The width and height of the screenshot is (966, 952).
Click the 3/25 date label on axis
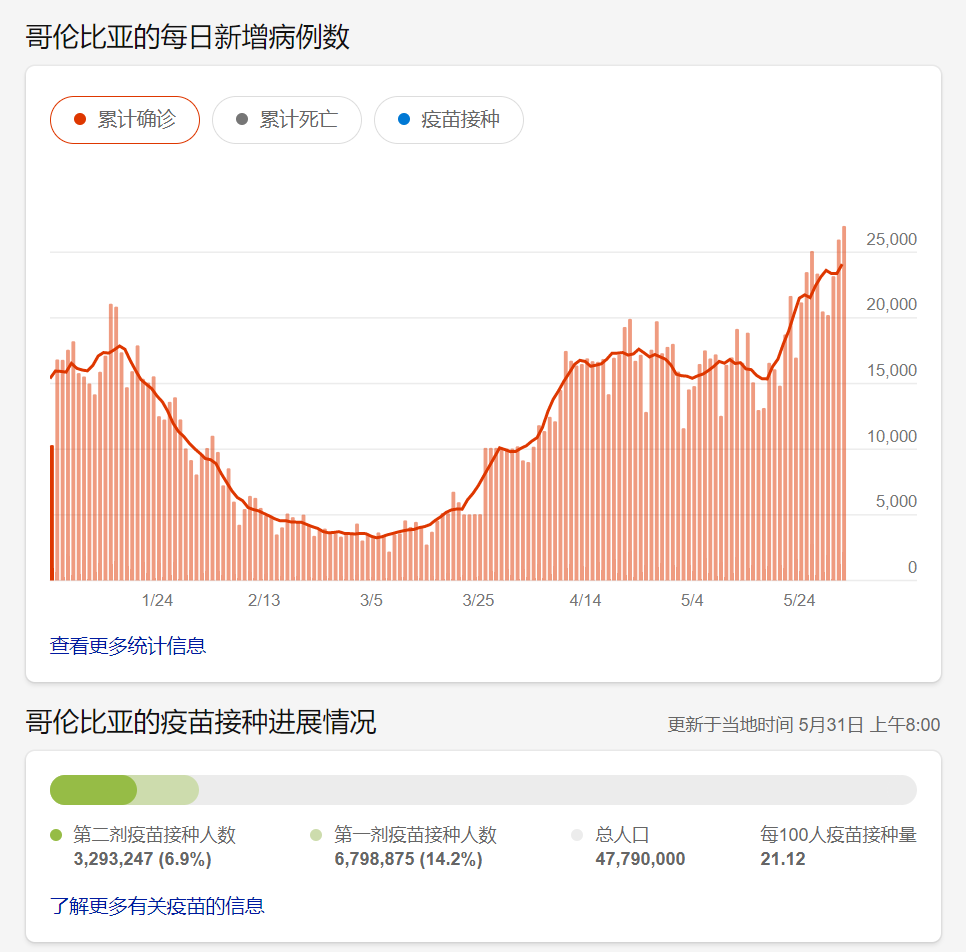[x=478, y=601]
